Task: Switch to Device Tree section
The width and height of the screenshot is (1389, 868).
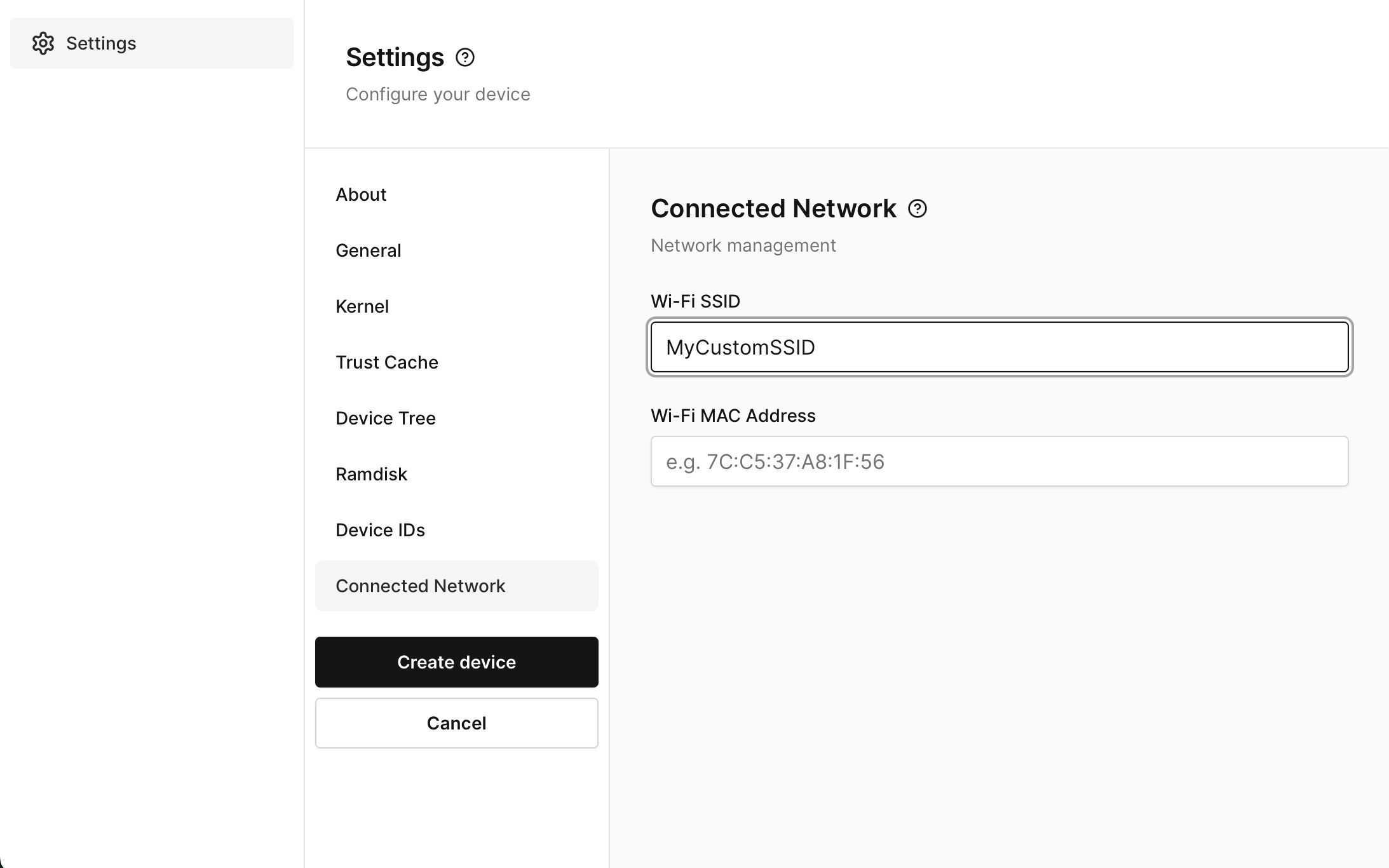Action: (456, 418)
